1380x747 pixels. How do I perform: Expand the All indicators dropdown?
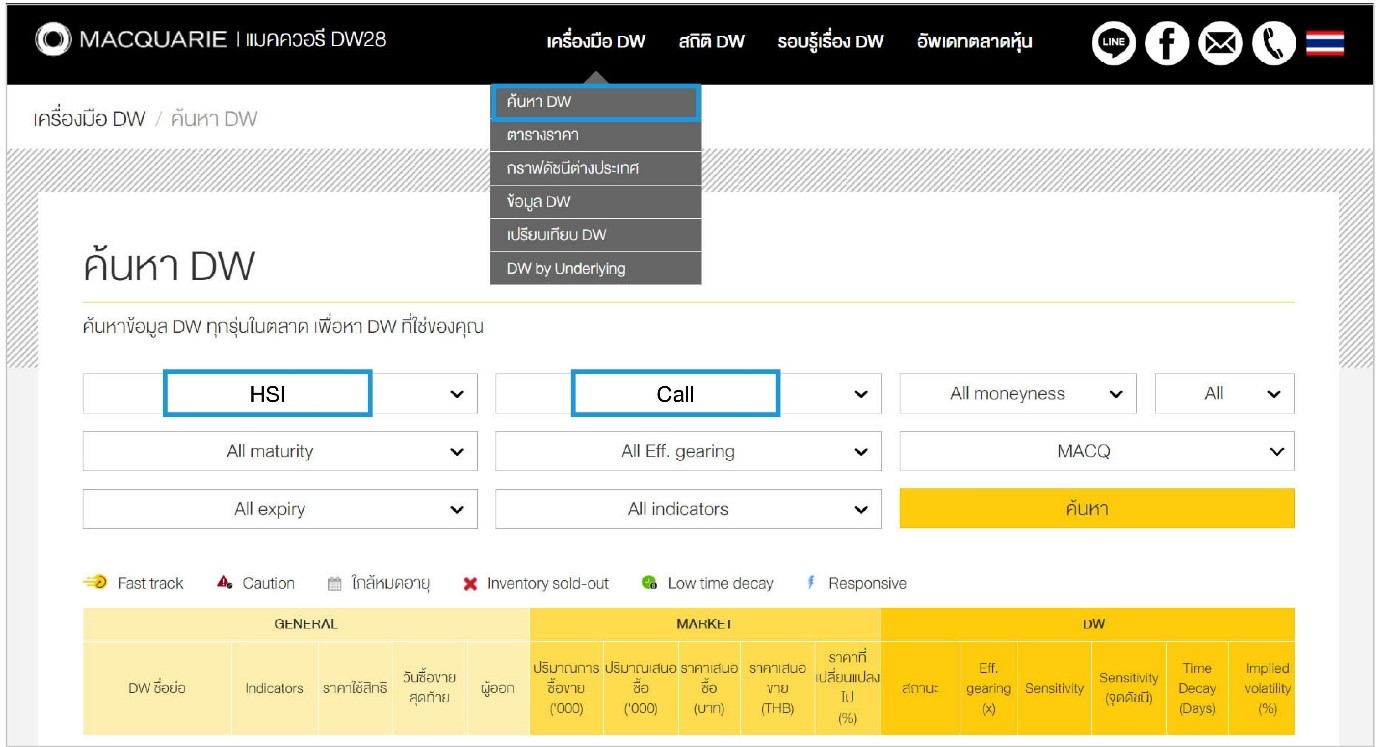click(688, 510)
